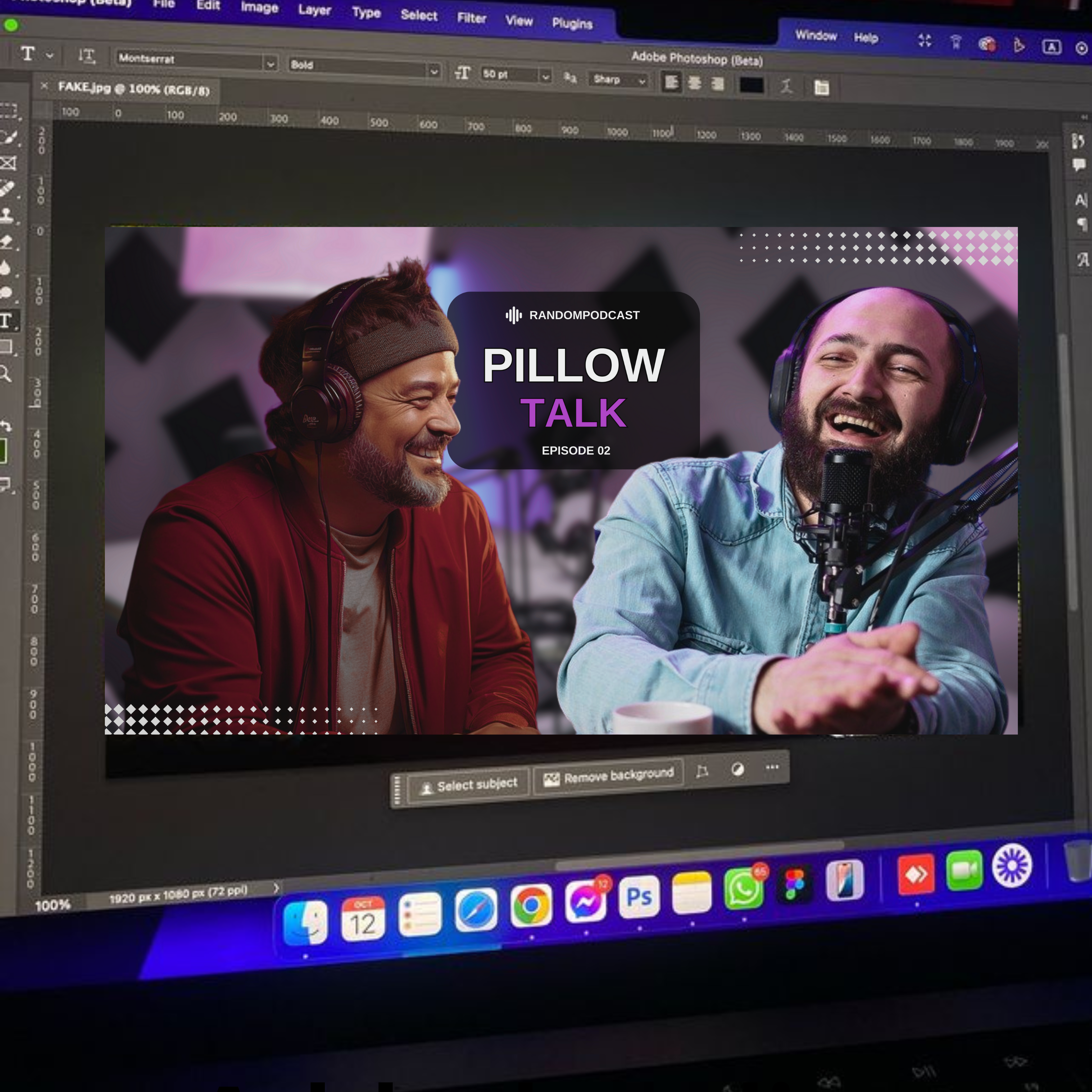Open the Layer menu
1092x1092 pixels.
pos(314,10)
